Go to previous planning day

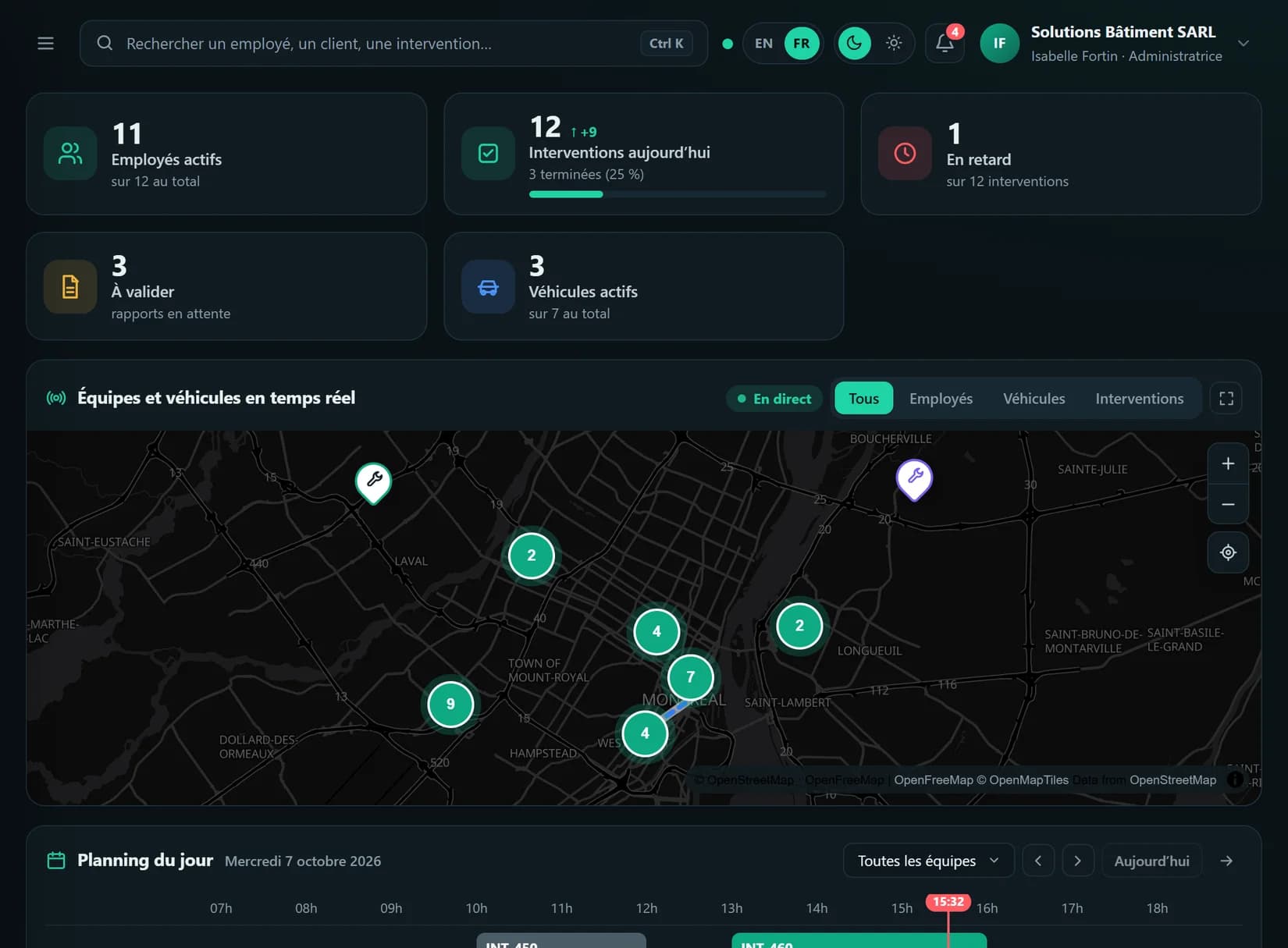(x=1038, y=861)
